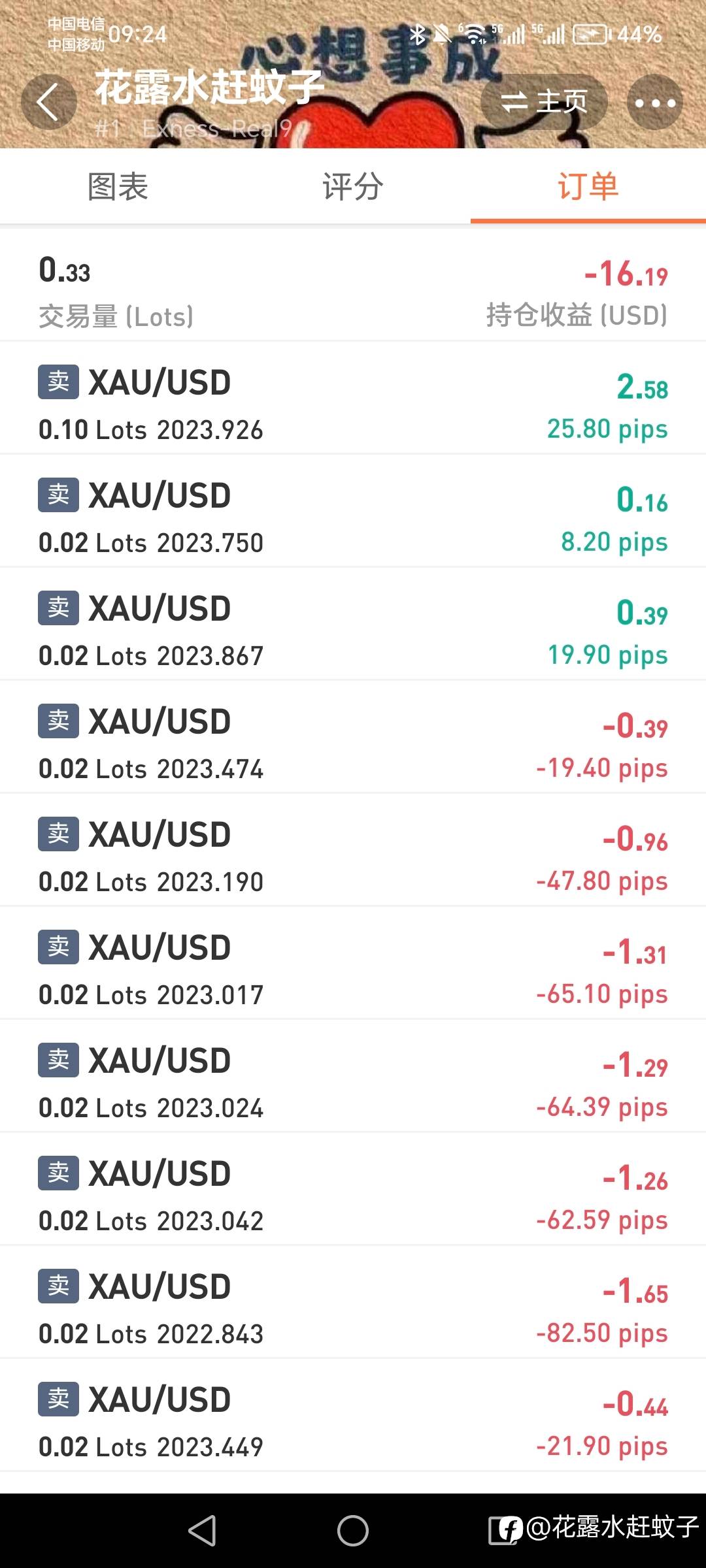Tap the 卖 badge on the 2022.843 order
Image resolution: width=706 pixels, height=1568 pixels.
pyautogui.click(x=58, y=1286)
